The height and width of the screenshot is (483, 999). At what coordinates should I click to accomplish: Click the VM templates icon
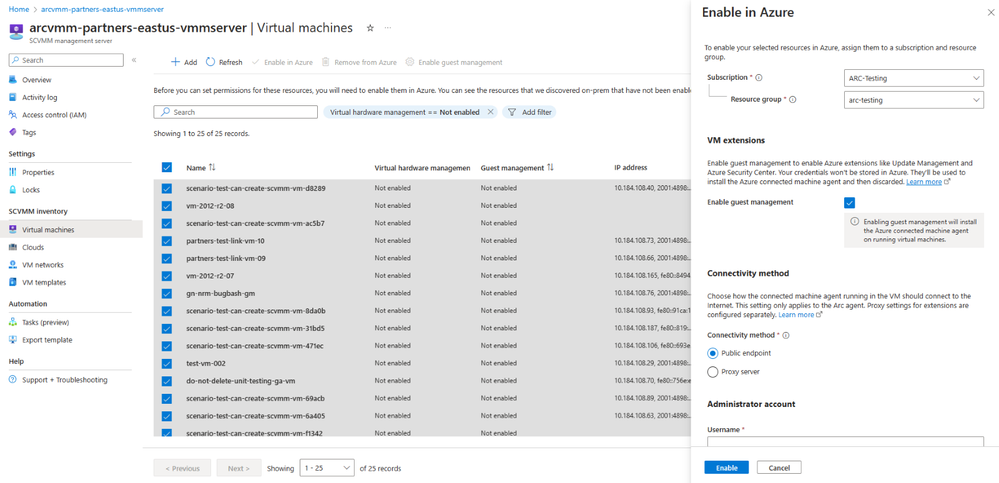13,282
